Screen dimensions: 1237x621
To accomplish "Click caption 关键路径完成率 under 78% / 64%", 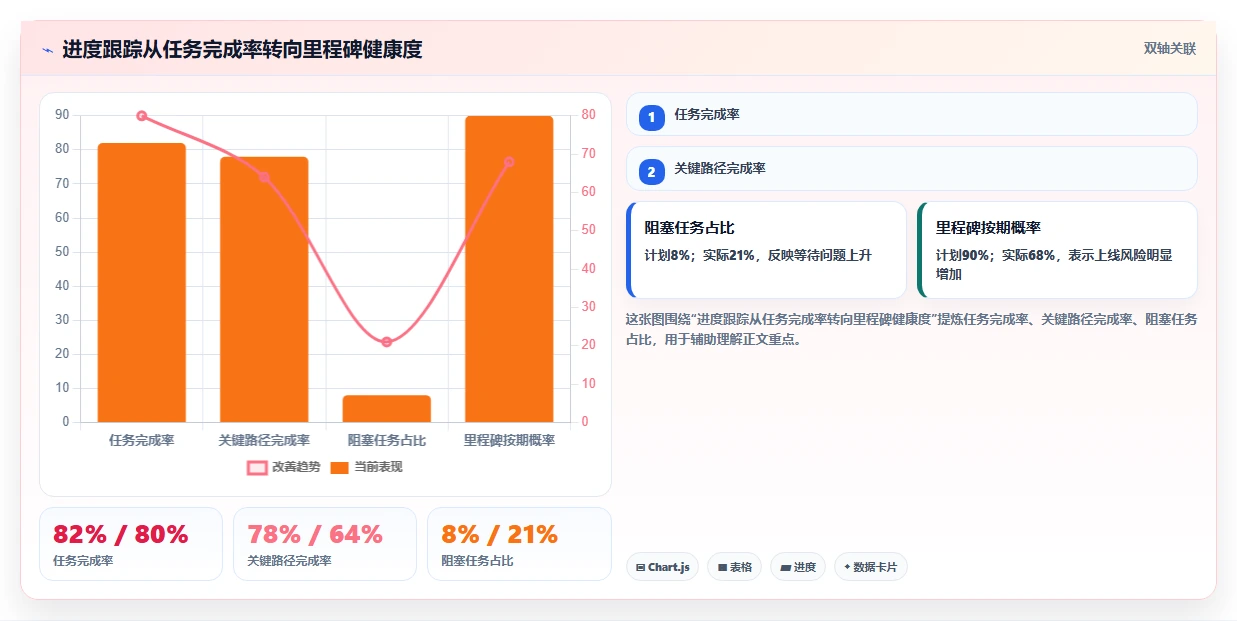I will click(x=289, y=561).
